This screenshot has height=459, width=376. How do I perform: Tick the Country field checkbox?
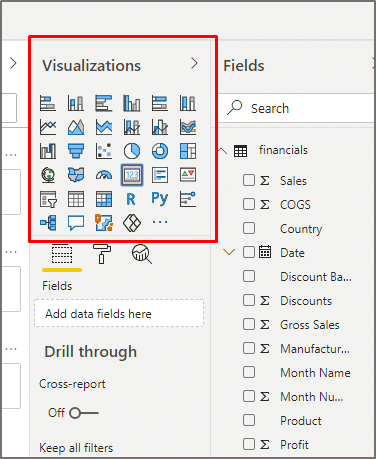pos(249,228)
